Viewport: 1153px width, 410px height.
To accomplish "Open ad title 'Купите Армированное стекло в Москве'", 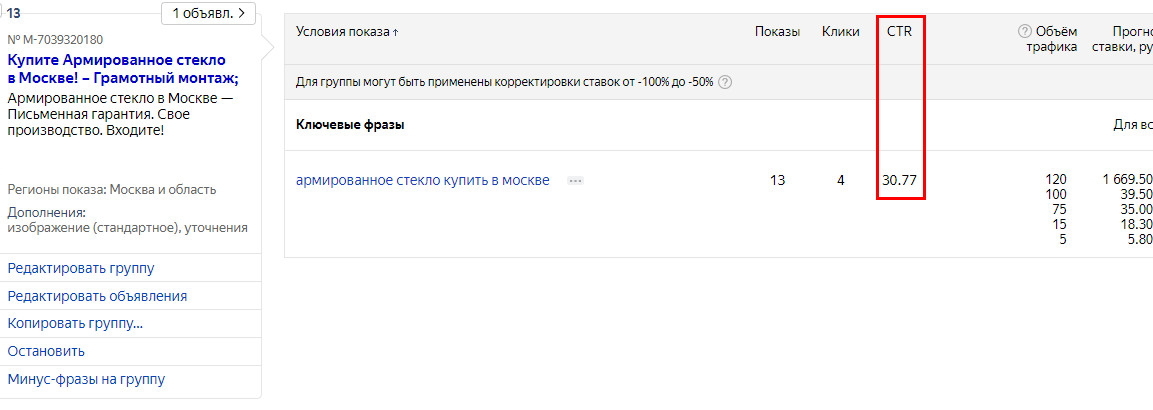I will point(123,69).
